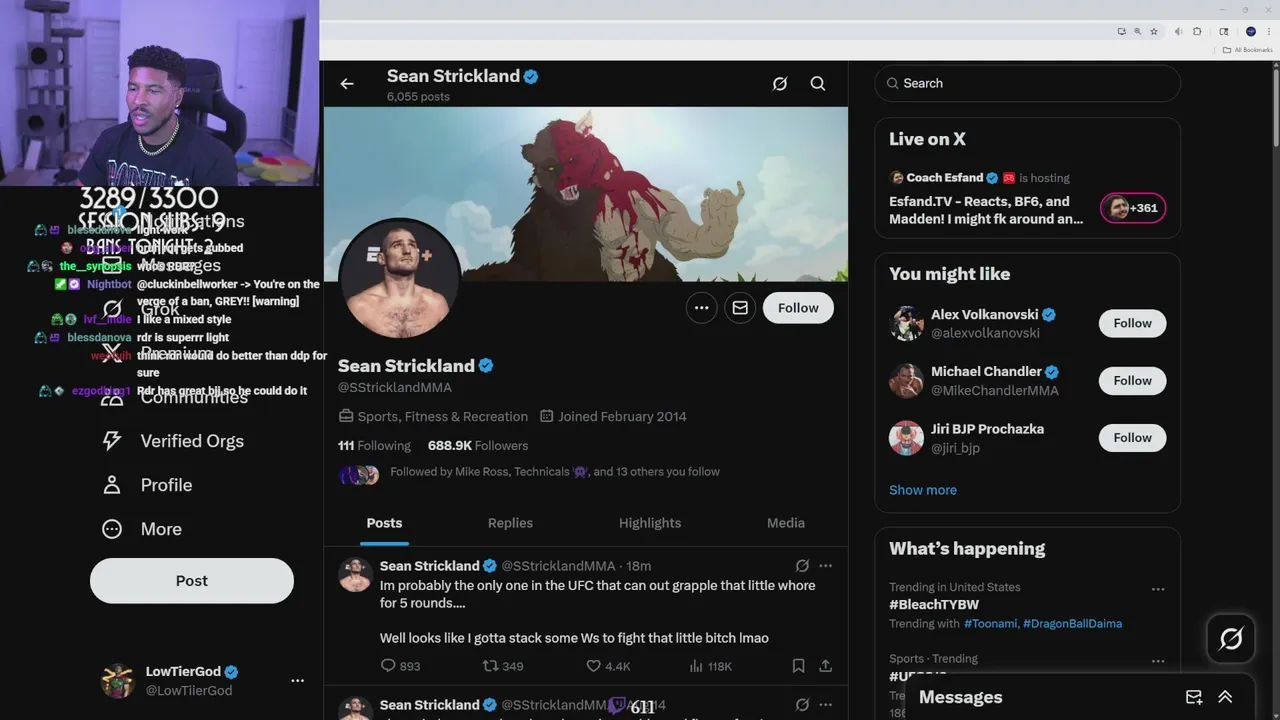
Task: Click the search icon in profile header
Action: (818, 84)
